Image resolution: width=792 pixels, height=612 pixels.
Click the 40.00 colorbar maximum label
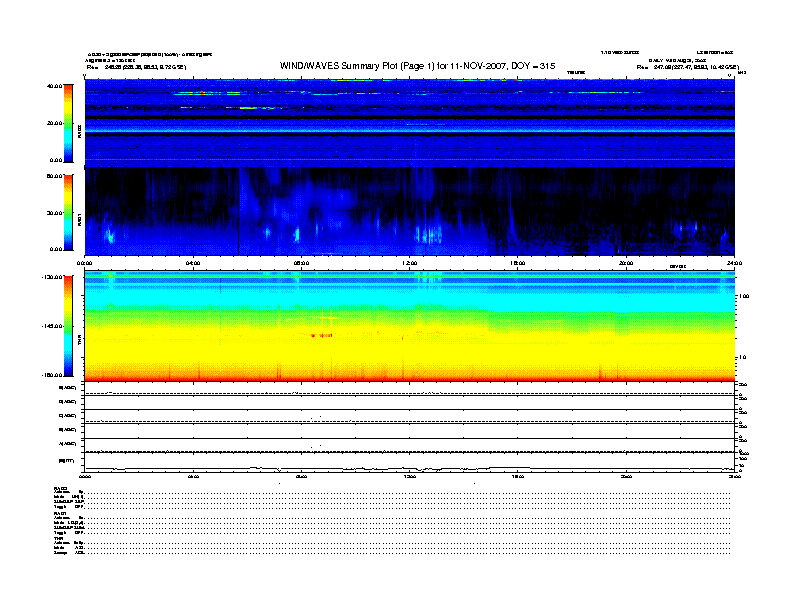(54, 86)
